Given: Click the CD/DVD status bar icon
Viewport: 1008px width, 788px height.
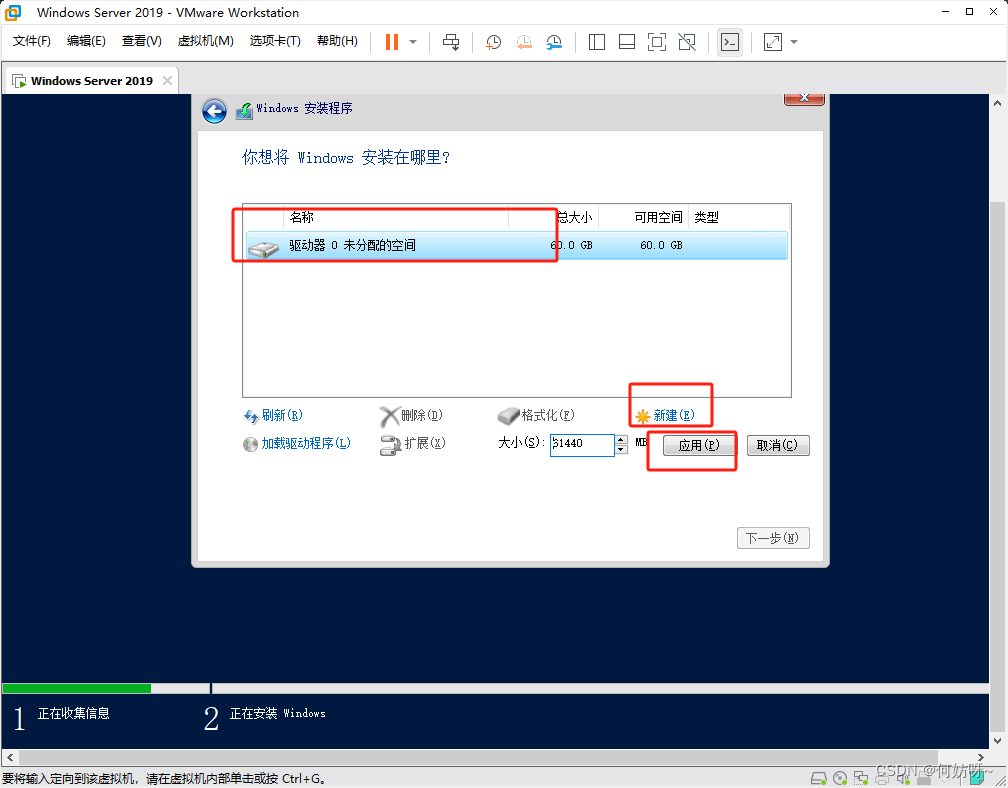Looking at the screenshot, I should coord(840,778).
